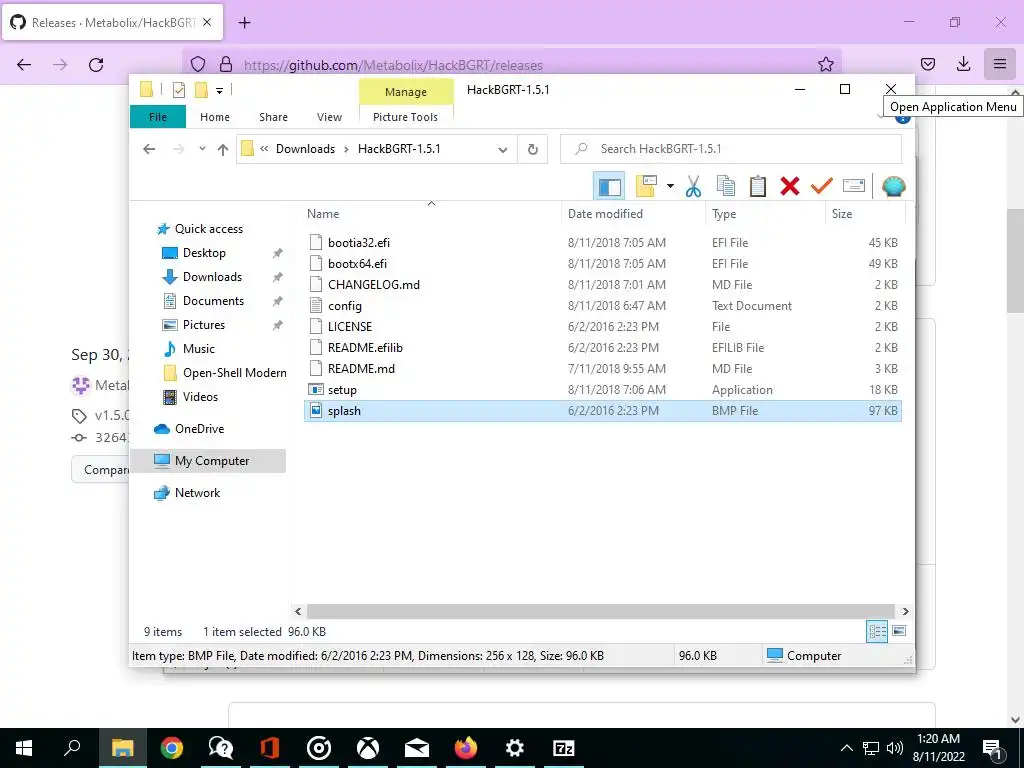Toggle the navigation pane toolbar icon
The width and height of the screenshot is (1024, 768).
tap(609, 186)
